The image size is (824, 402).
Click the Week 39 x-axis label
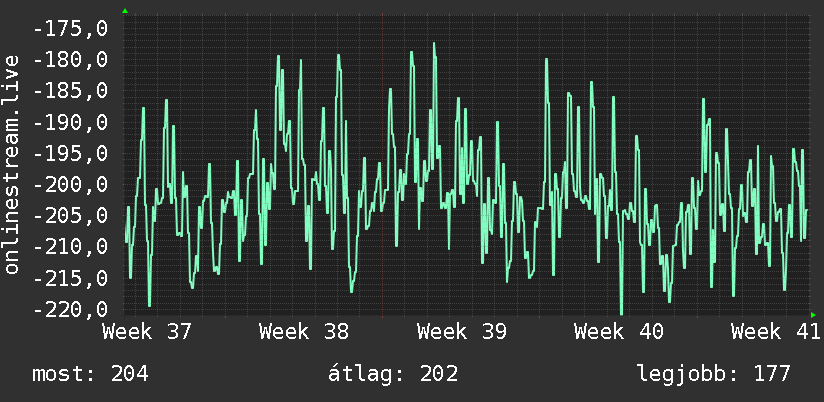pos(462,332)
